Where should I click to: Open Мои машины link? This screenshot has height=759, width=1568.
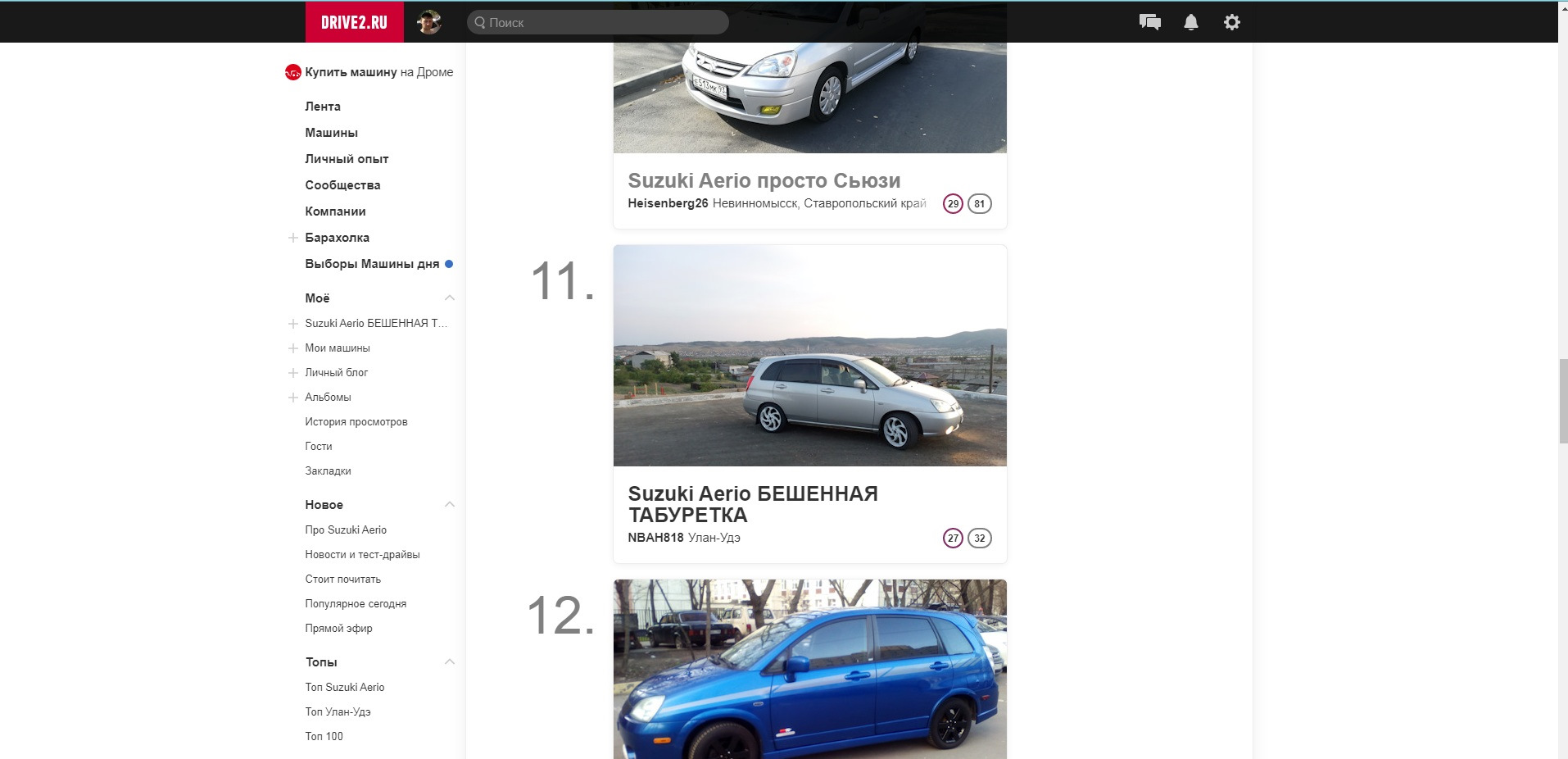[338, 348]
